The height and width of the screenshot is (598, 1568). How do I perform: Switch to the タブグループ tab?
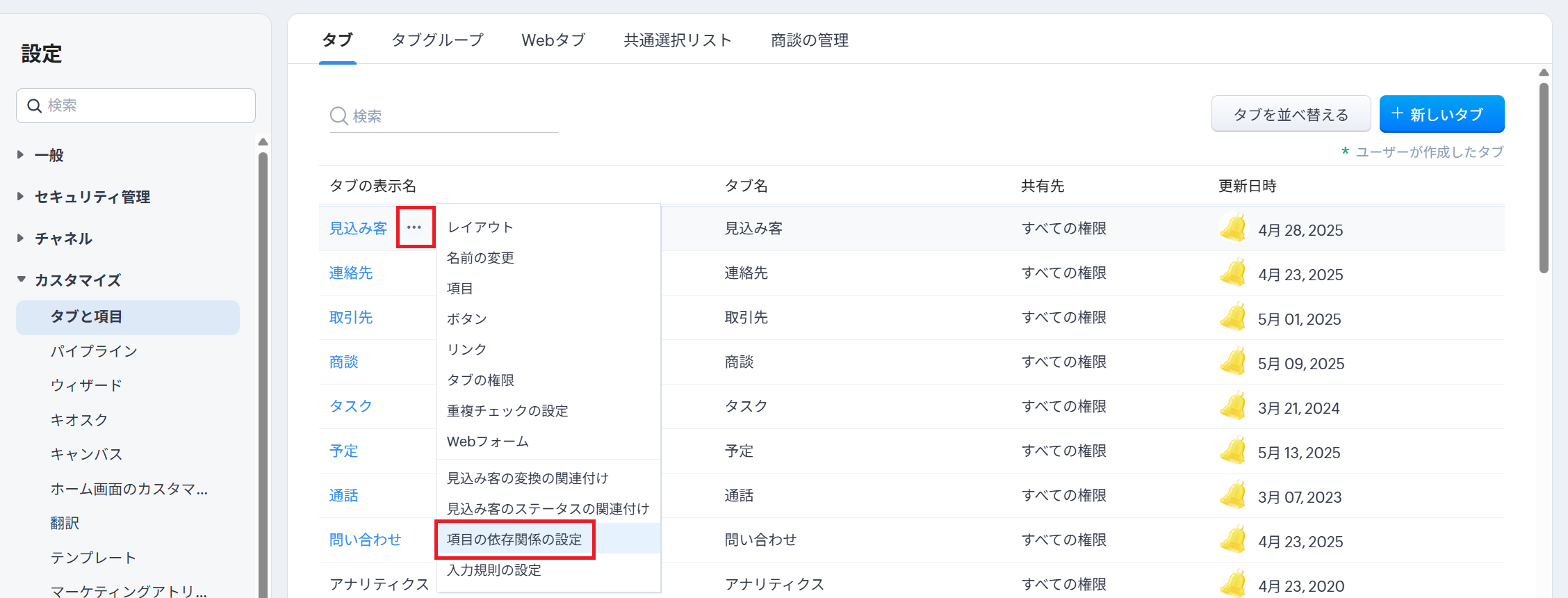point(437,40)
